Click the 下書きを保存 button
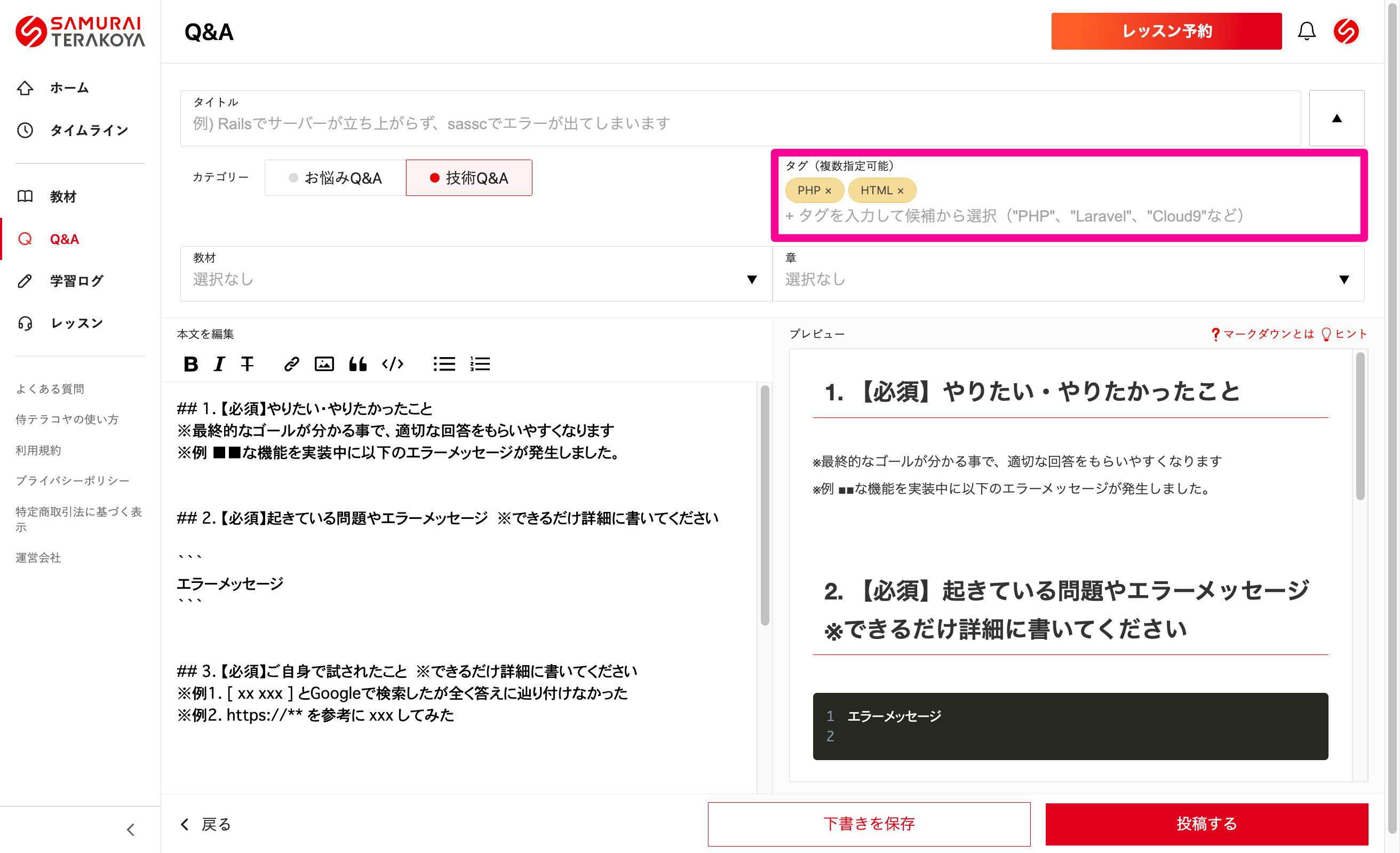This screenshot has height=853, width=1400. click(x=868, y=824)
